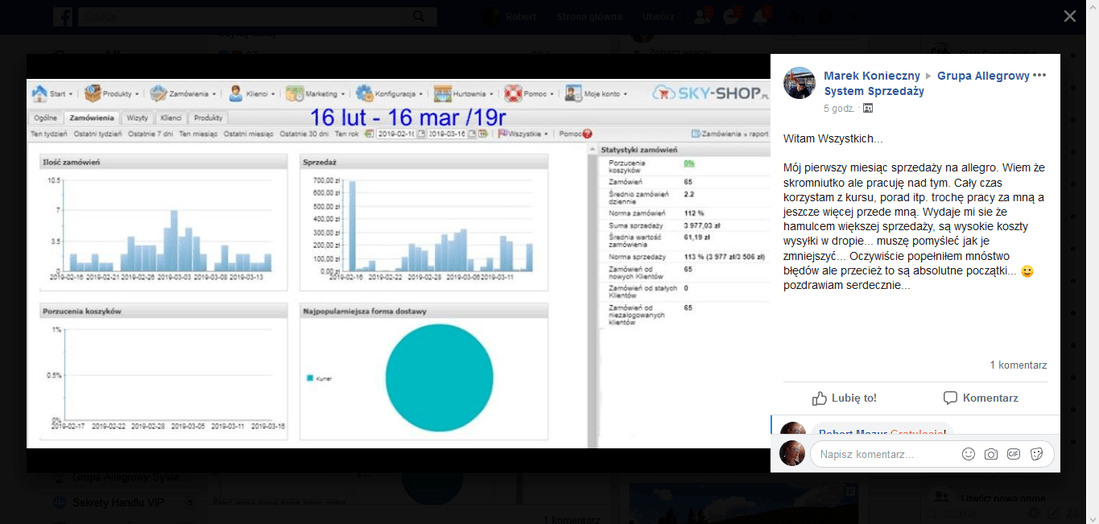Click the Napisz komentarz input field
Image resolution: width=1099 pixels, height=524 pixels.
click(x=880, y=454)
